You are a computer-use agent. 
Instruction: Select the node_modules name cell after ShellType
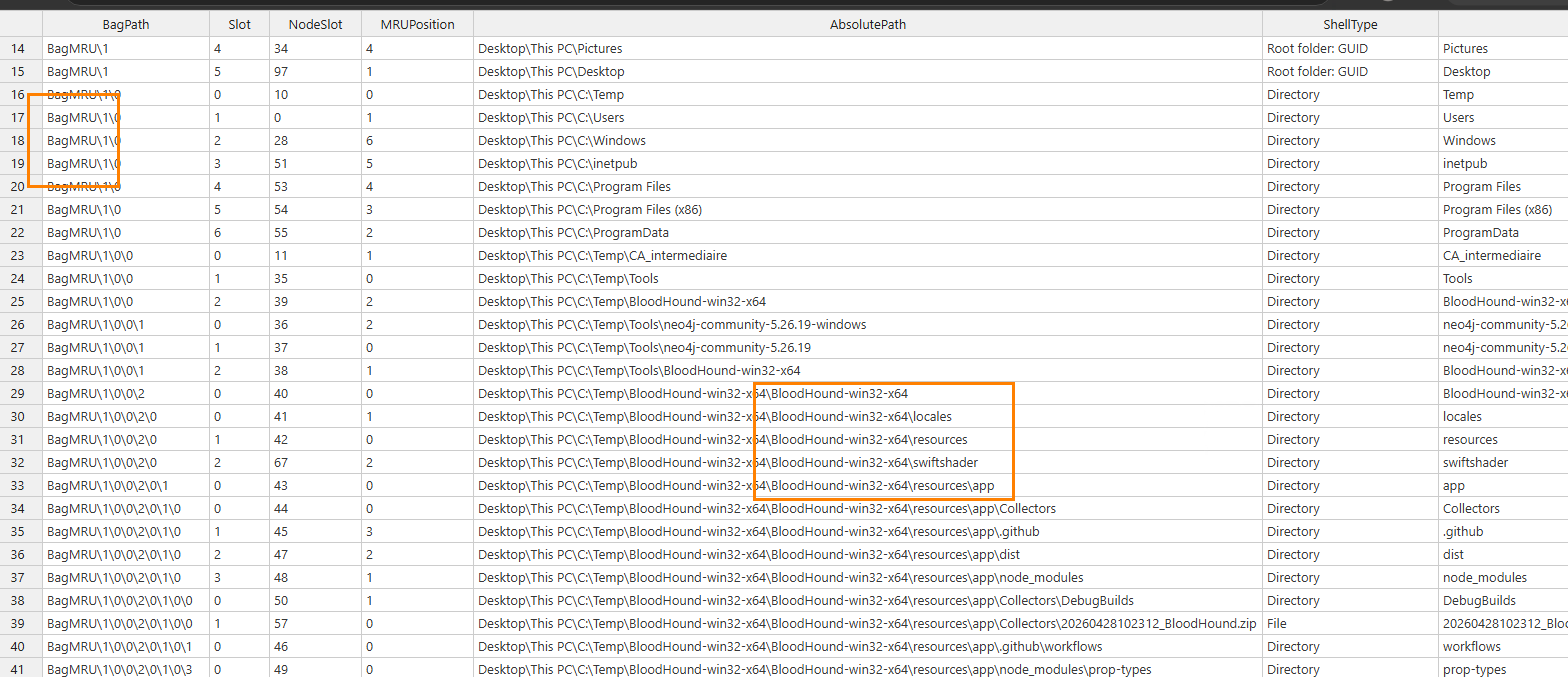tap(1503, 577)
